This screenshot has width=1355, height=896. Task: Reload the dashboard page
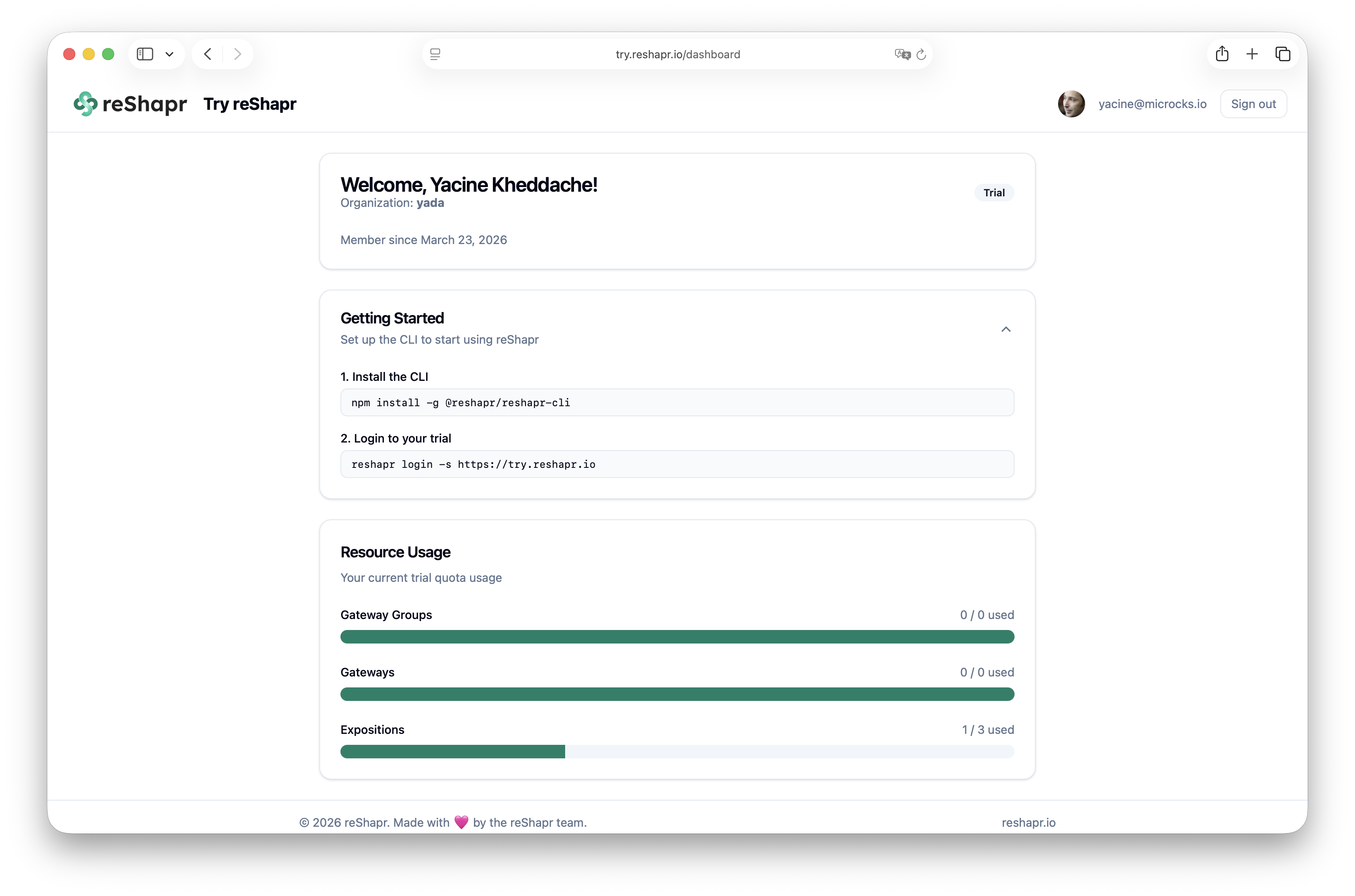(x=921, y=54)
